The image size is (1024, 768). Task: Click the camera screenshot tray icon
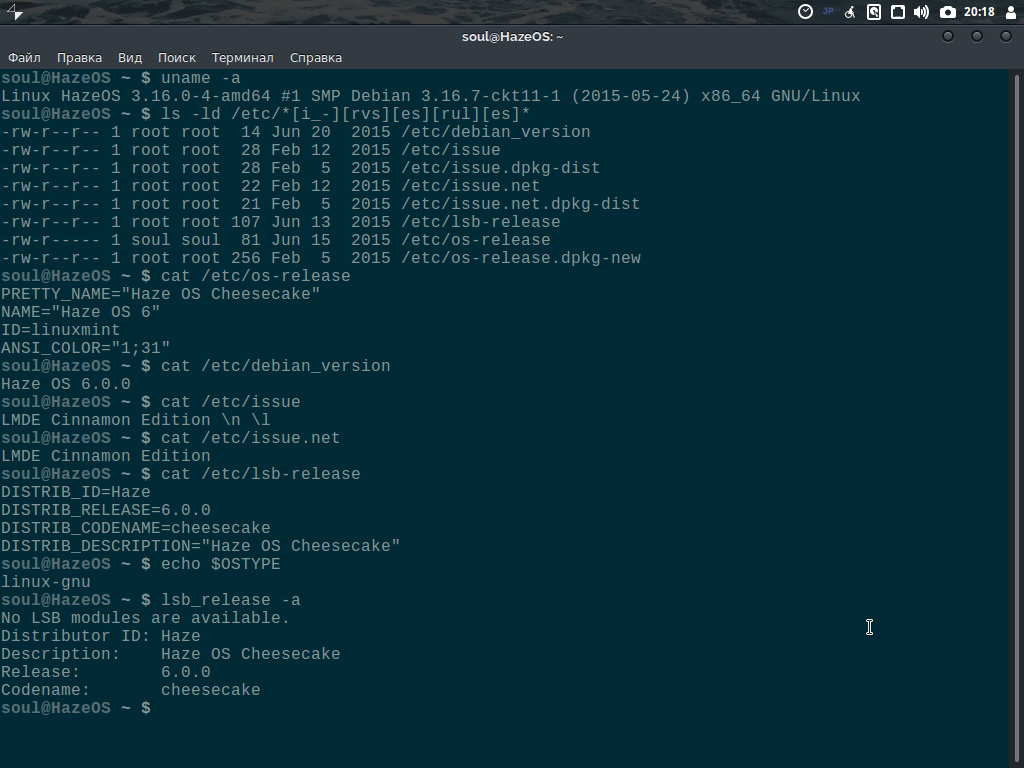[x=948, y=12]
